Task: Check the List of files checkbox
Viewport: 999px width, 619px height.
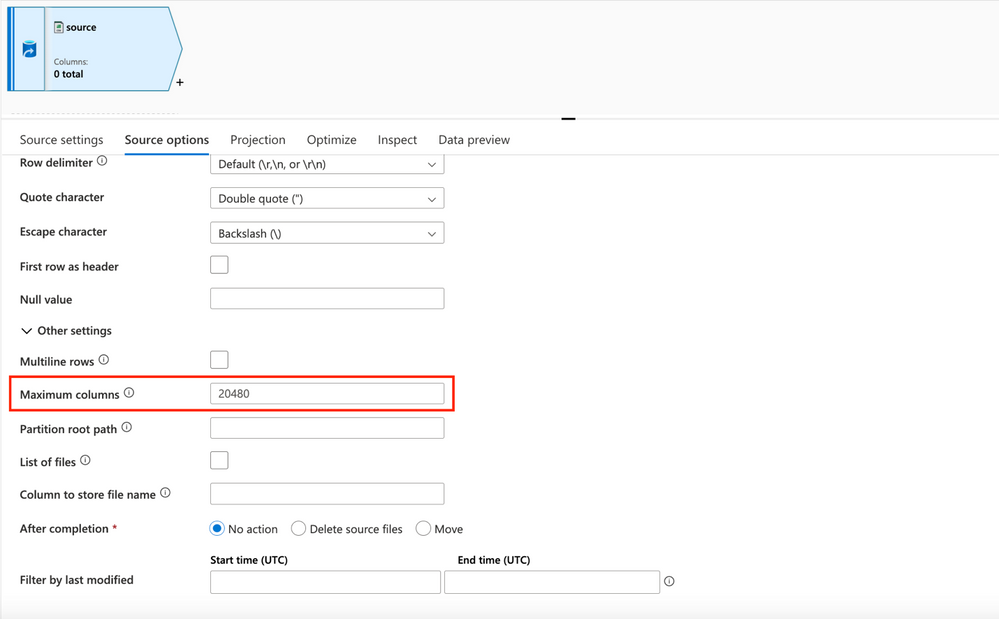Action: click(x=219, y=460)
